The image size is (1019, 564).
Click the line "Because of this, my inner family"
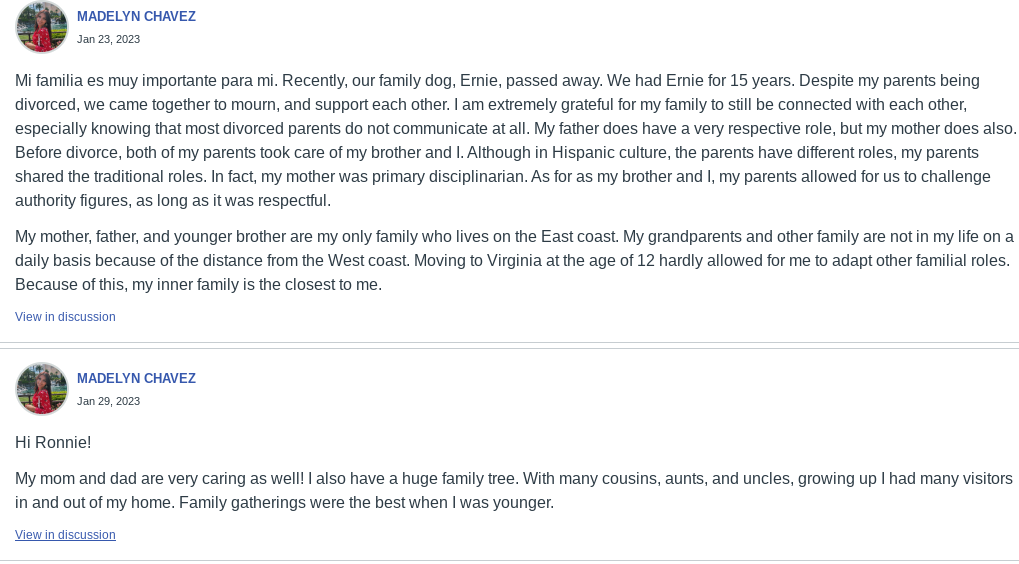click(x=199, y=285)
